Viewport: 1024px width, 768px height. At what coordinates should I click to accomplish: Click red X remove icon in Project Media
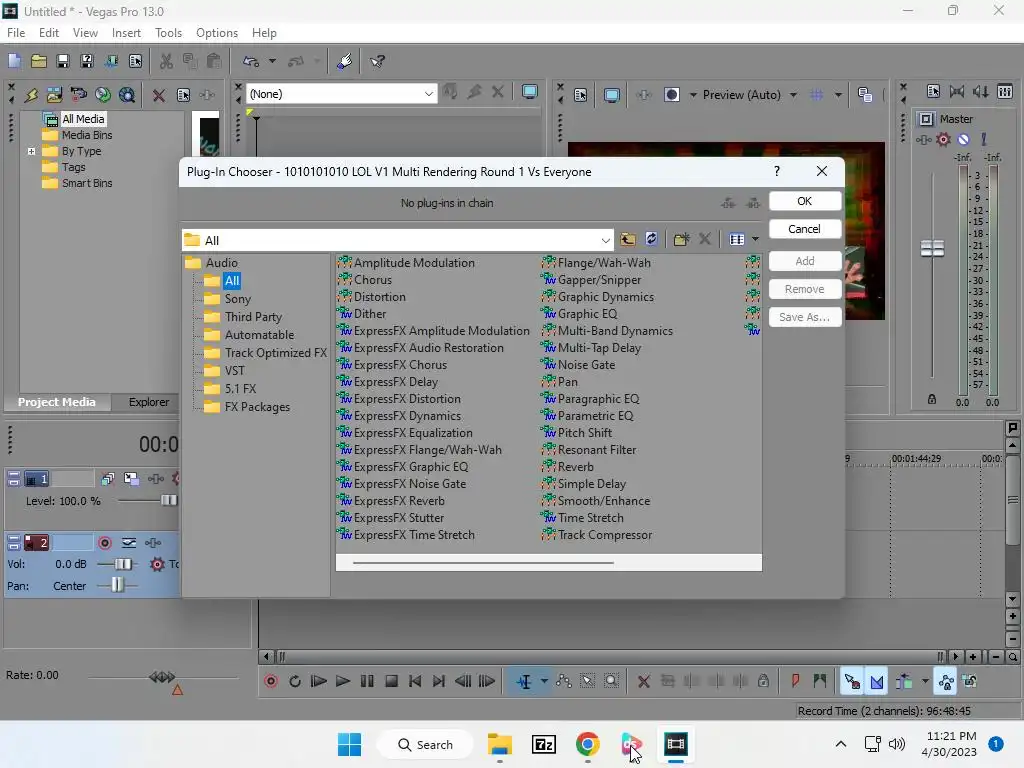[159, 95]
